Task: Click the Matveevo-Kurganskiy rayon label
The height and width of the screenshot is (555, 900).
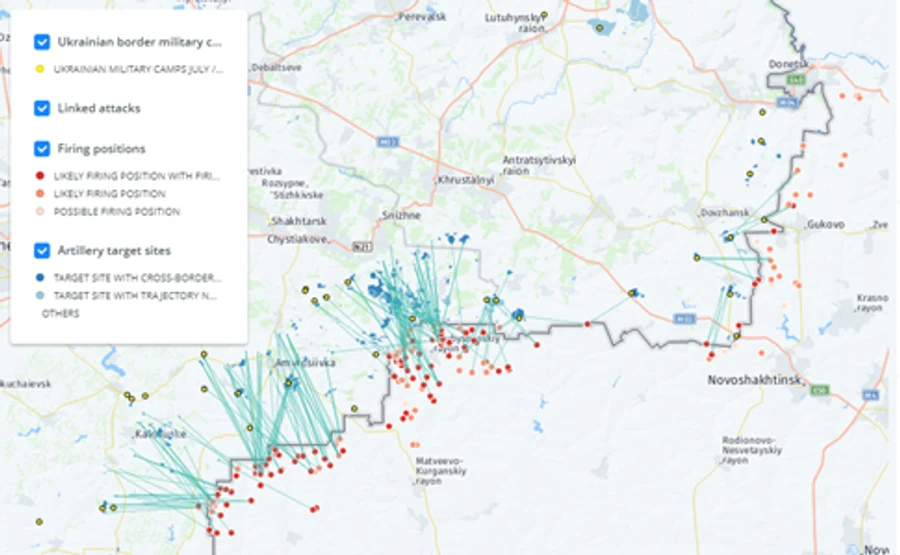Action: [x=440, y=471]
